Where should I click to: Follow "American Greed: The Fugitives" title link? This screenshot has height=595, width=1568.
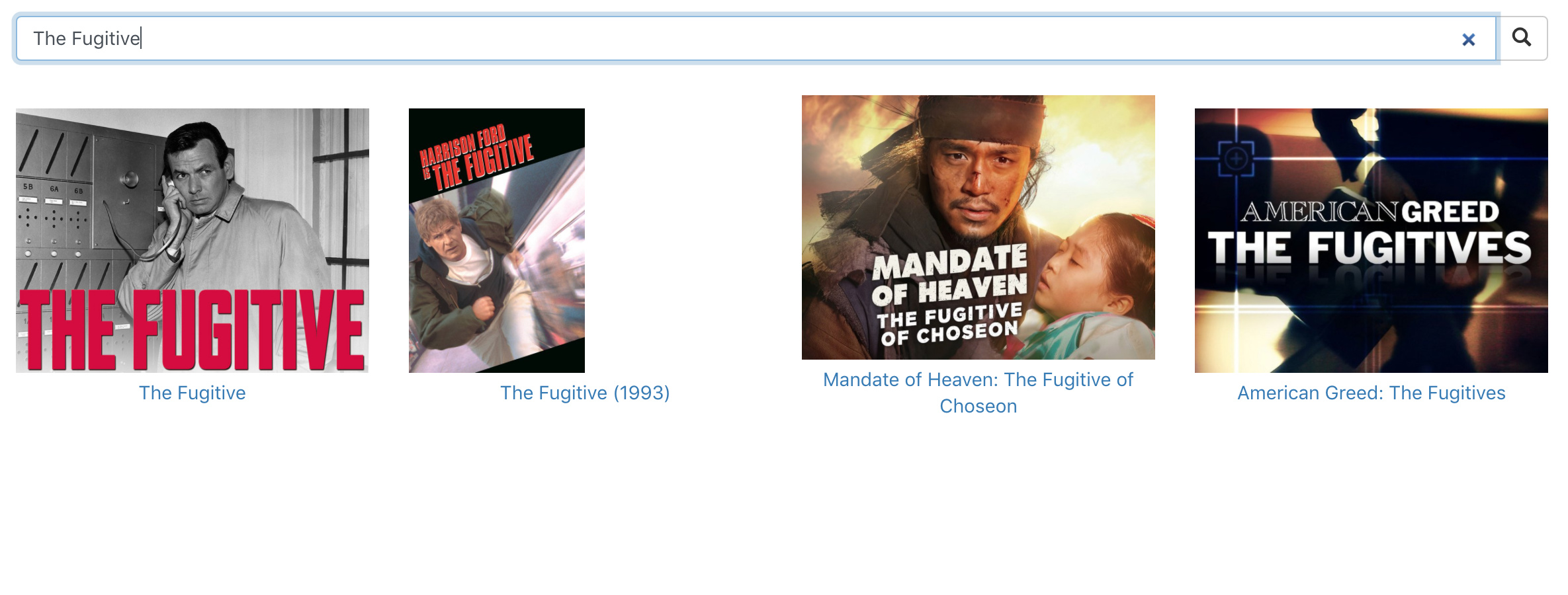(x=1372, y=393)
